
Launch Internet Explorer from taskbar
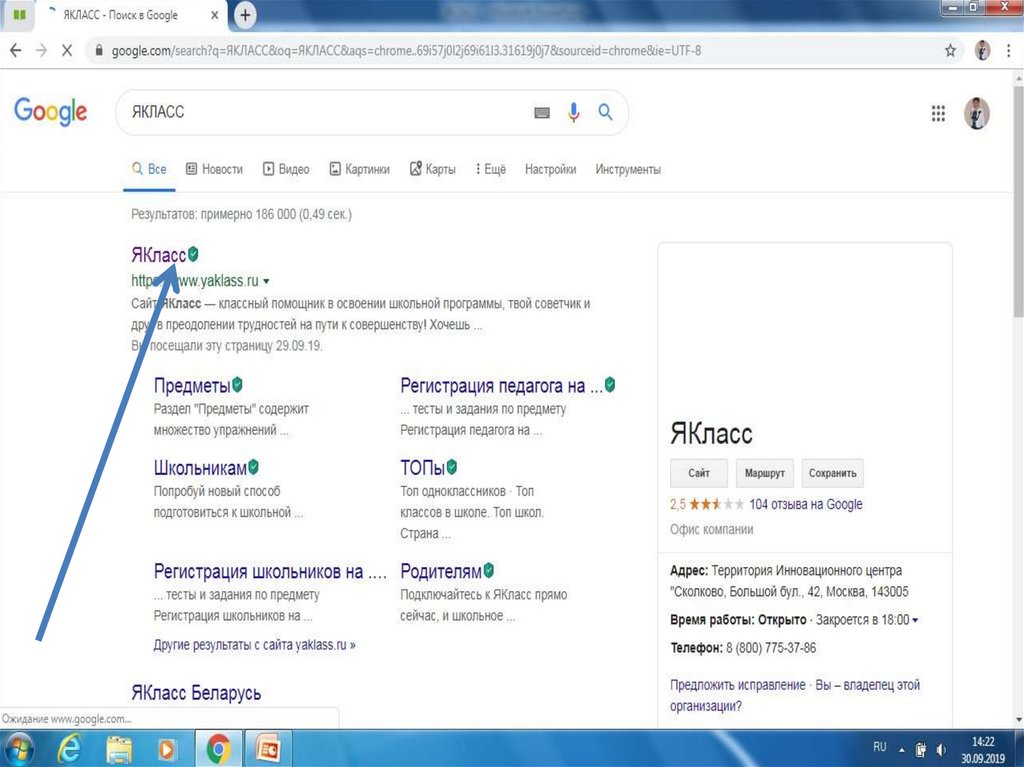68,749
